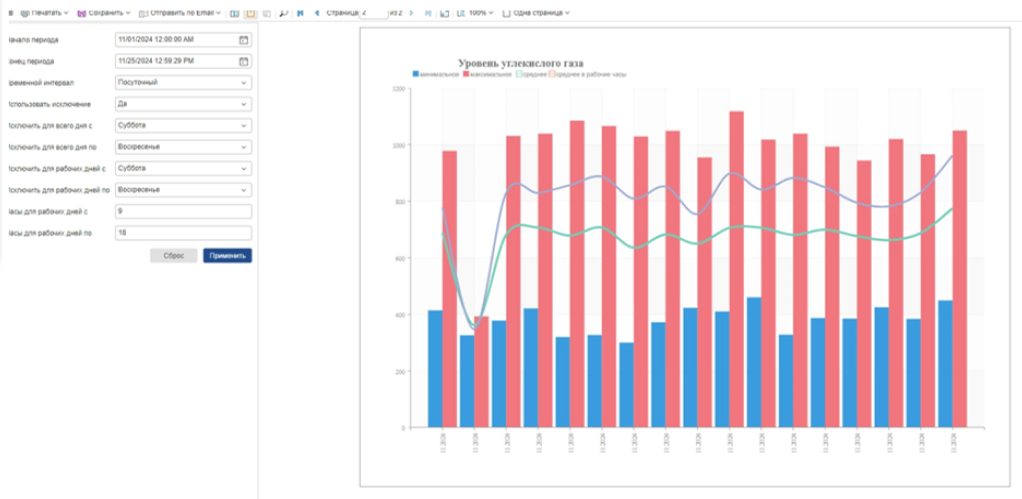The height and width of the screenshot is (499, 1022).
Task: Click the page number input field
Action: [x=374, y=13]
